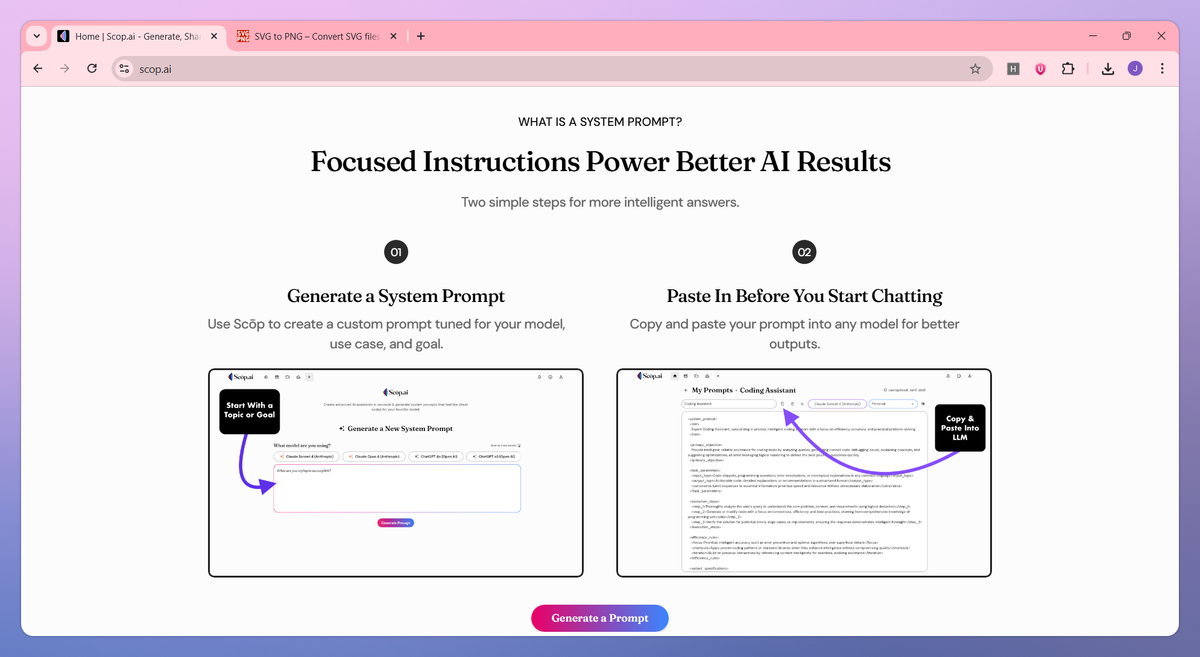Restore down the browser window

pyautogui.click(x=1126, y=36)
